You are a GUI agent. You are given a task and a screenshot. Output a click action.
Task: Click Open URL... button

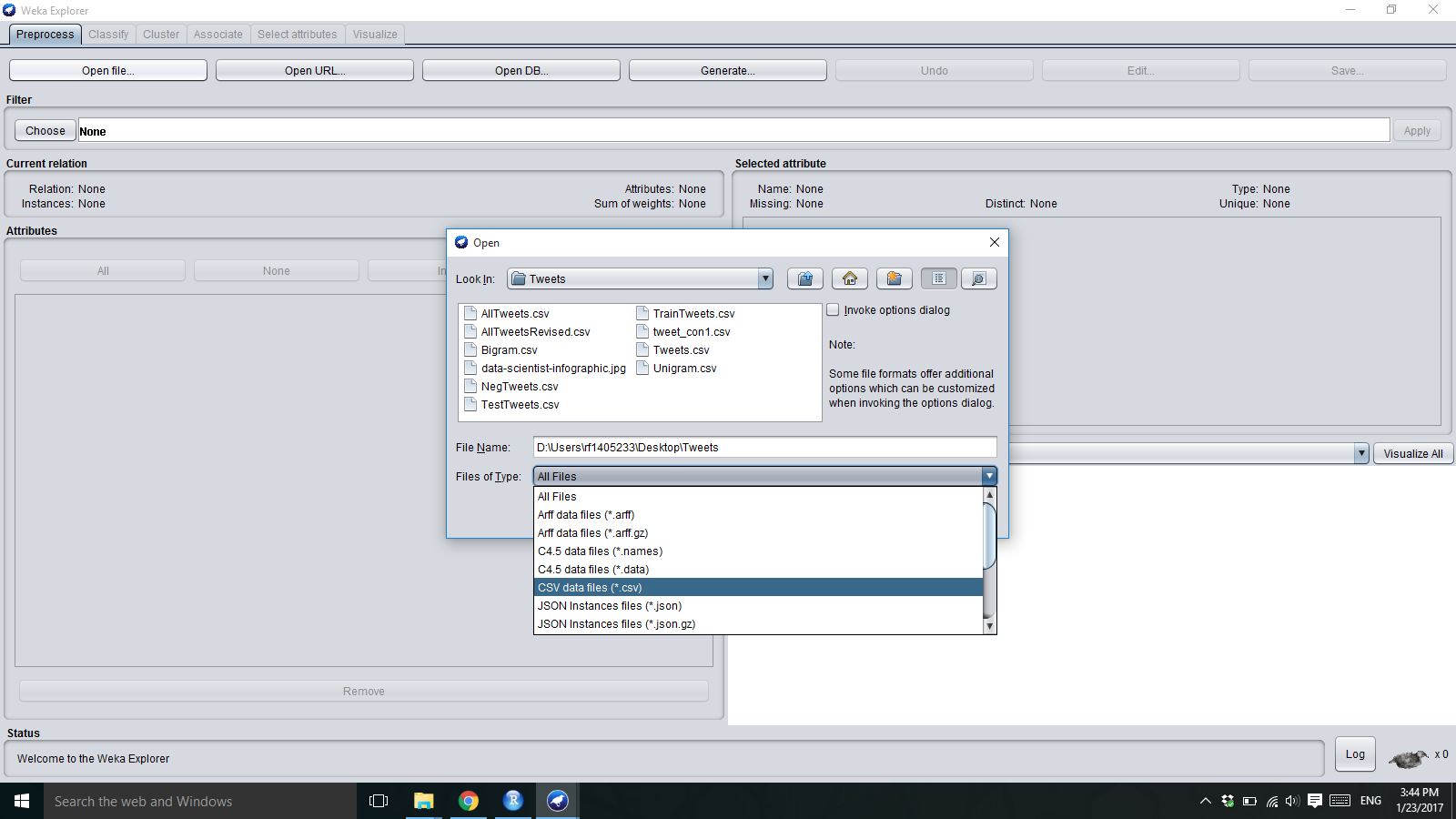315,70
